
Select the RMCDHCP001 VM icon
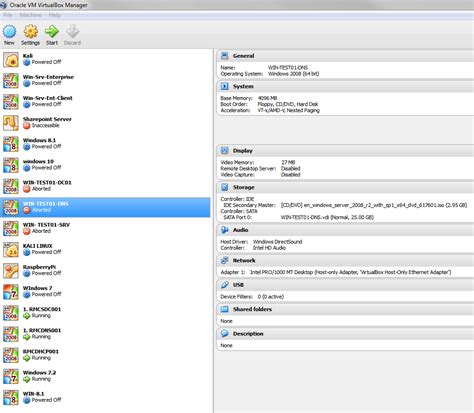point(11,355)
